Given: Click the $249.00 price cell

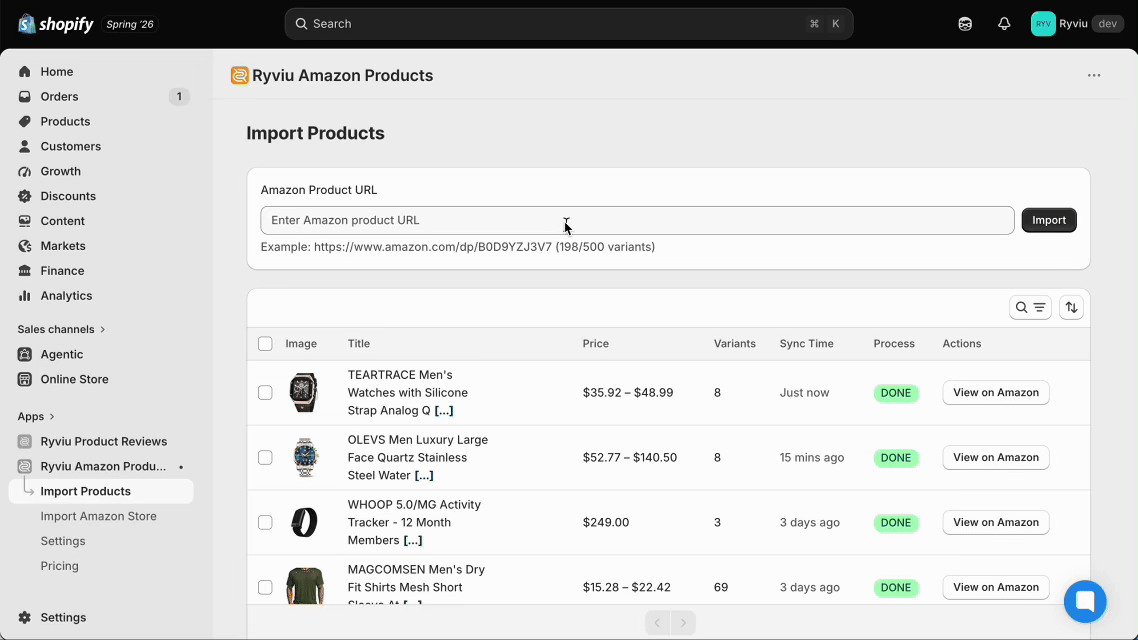Looking at the screenshot, I should 606,522.
